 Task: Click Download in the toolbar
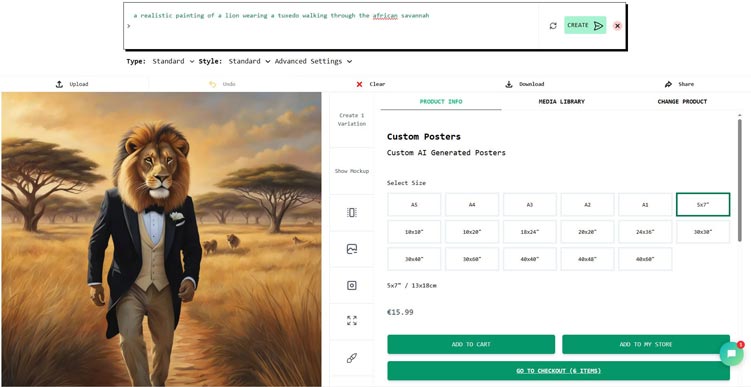click(525, 84)
